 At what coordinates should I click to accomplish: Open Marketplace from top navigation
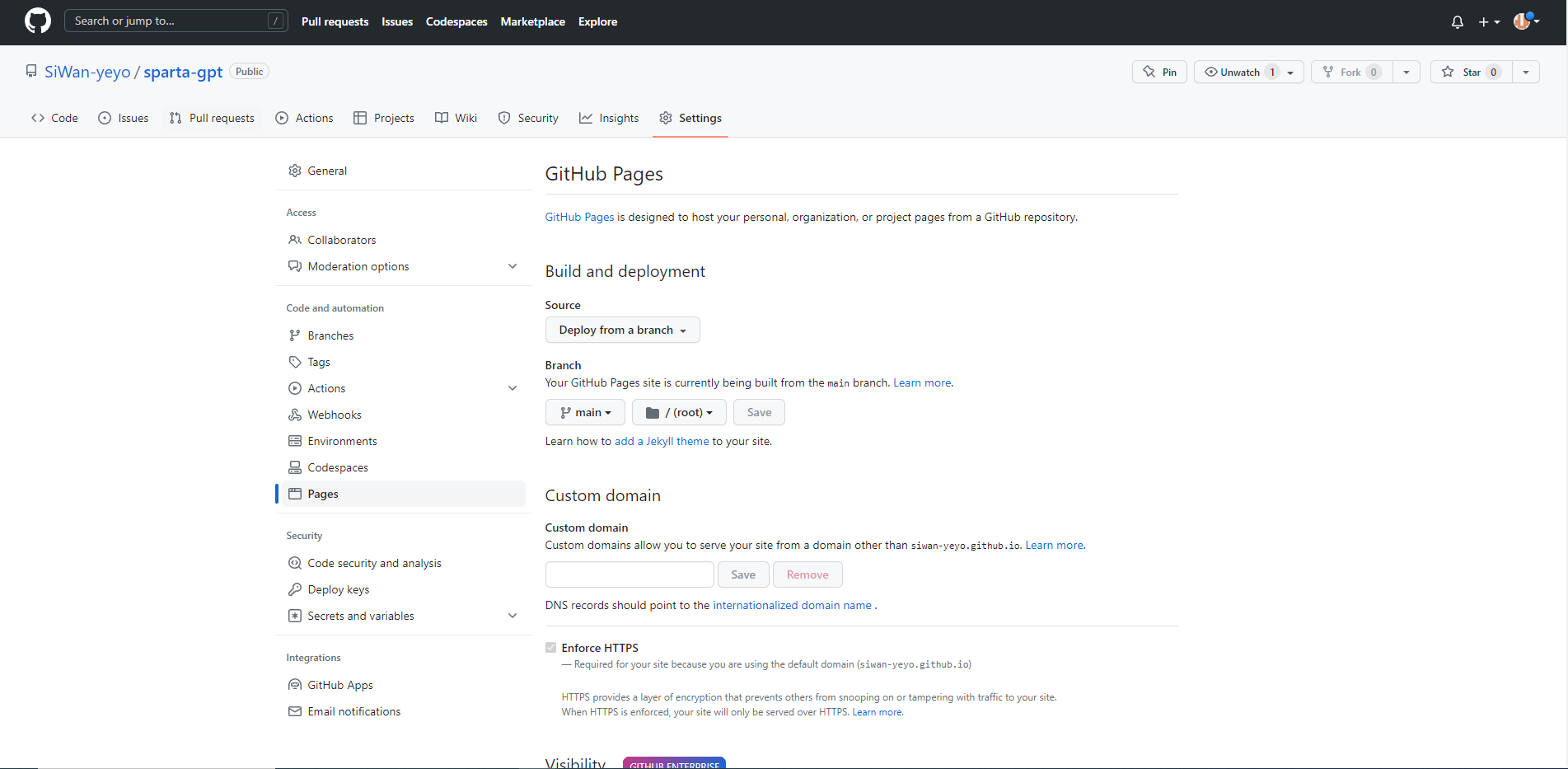(533, 21)
